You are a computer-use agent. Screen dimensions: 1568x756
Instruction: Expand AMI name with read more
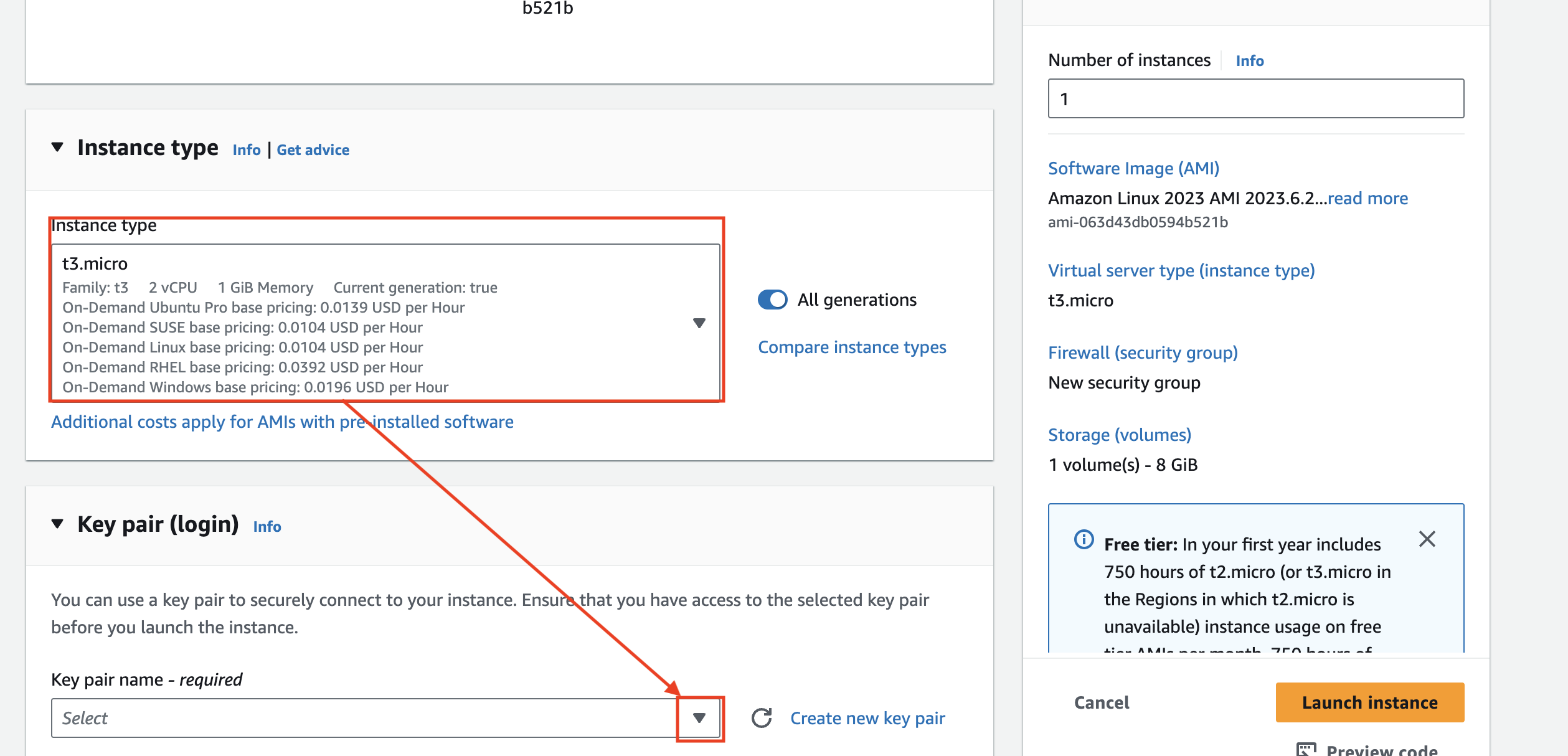[x=1367, y=198]
